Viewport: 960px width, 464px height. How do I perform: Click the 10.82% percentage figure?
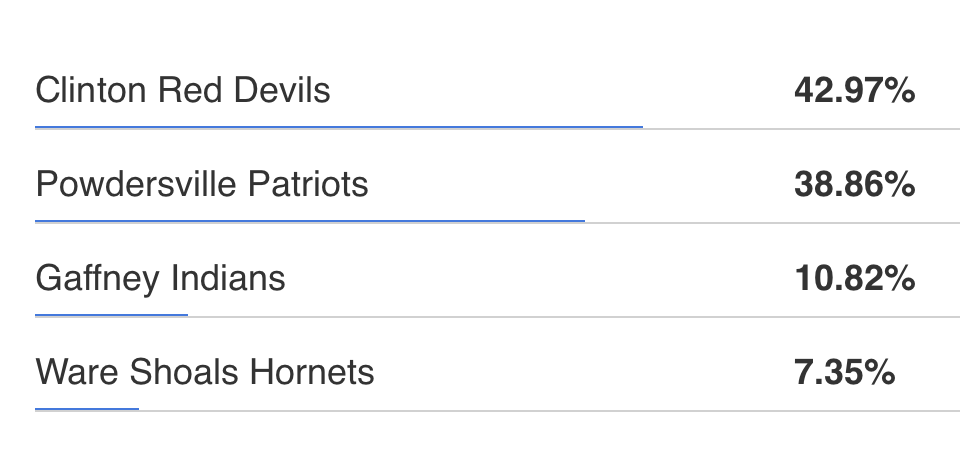854,278
